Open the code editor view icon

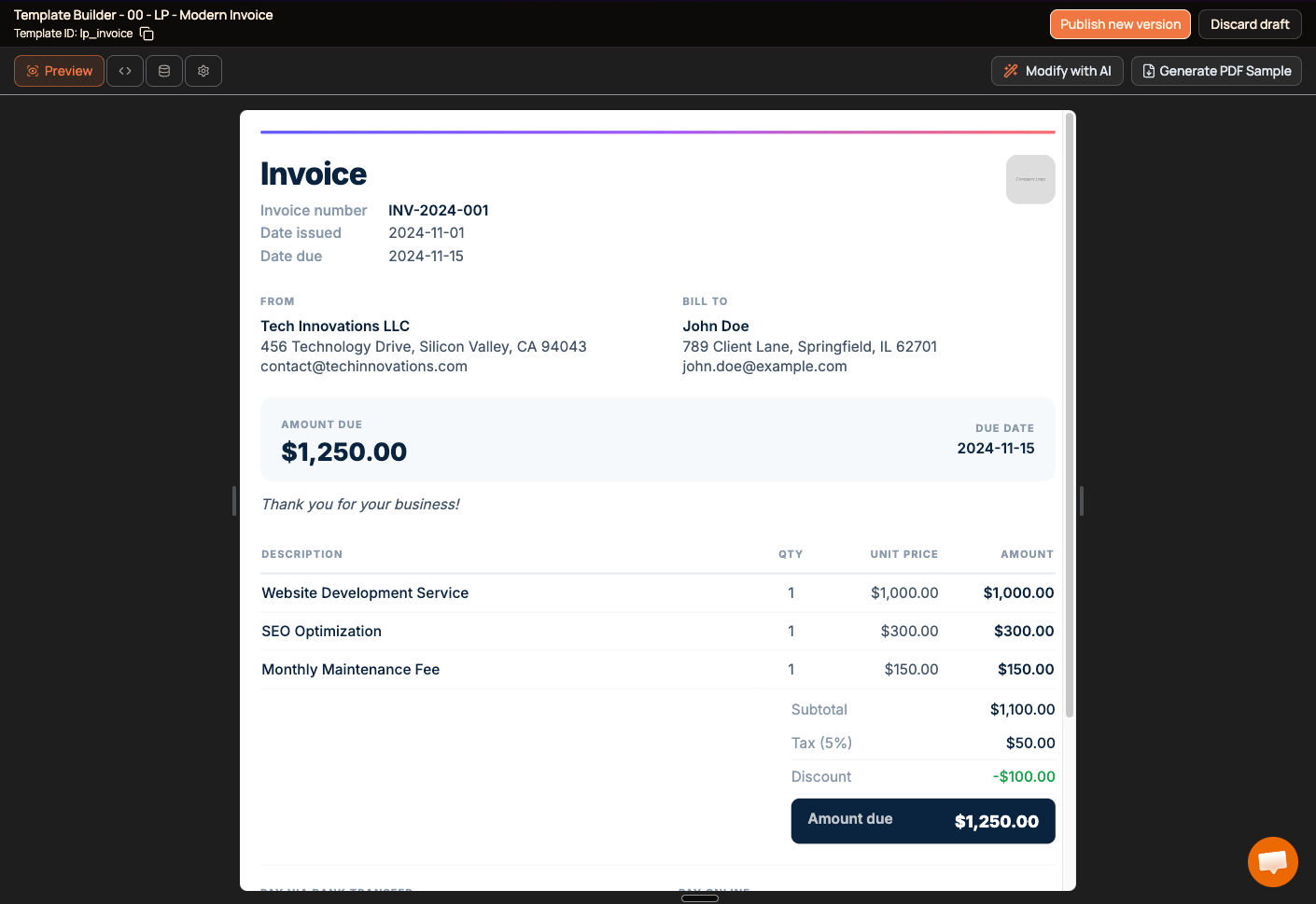click(x=124, y=70)
